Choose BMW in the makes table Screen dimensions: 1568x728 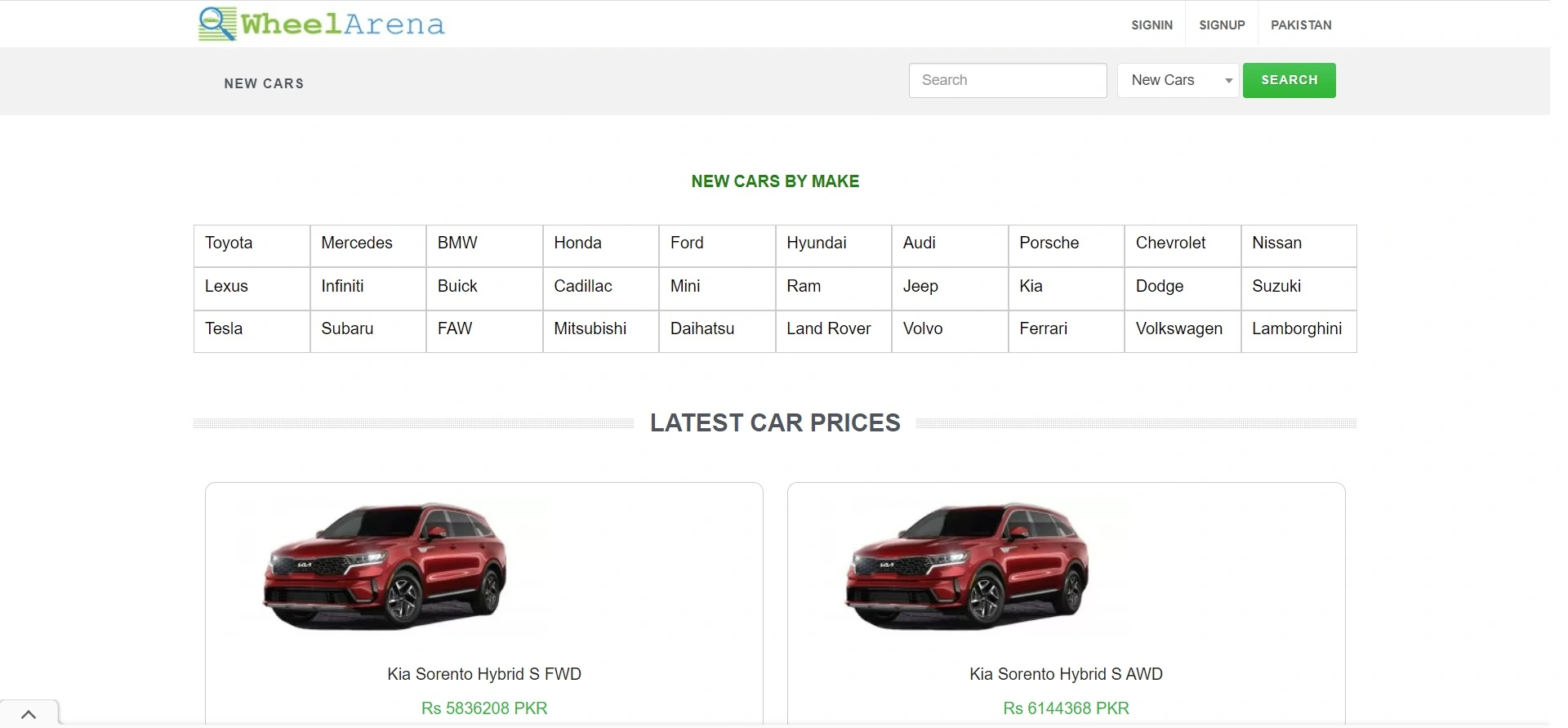pos(457,243)
